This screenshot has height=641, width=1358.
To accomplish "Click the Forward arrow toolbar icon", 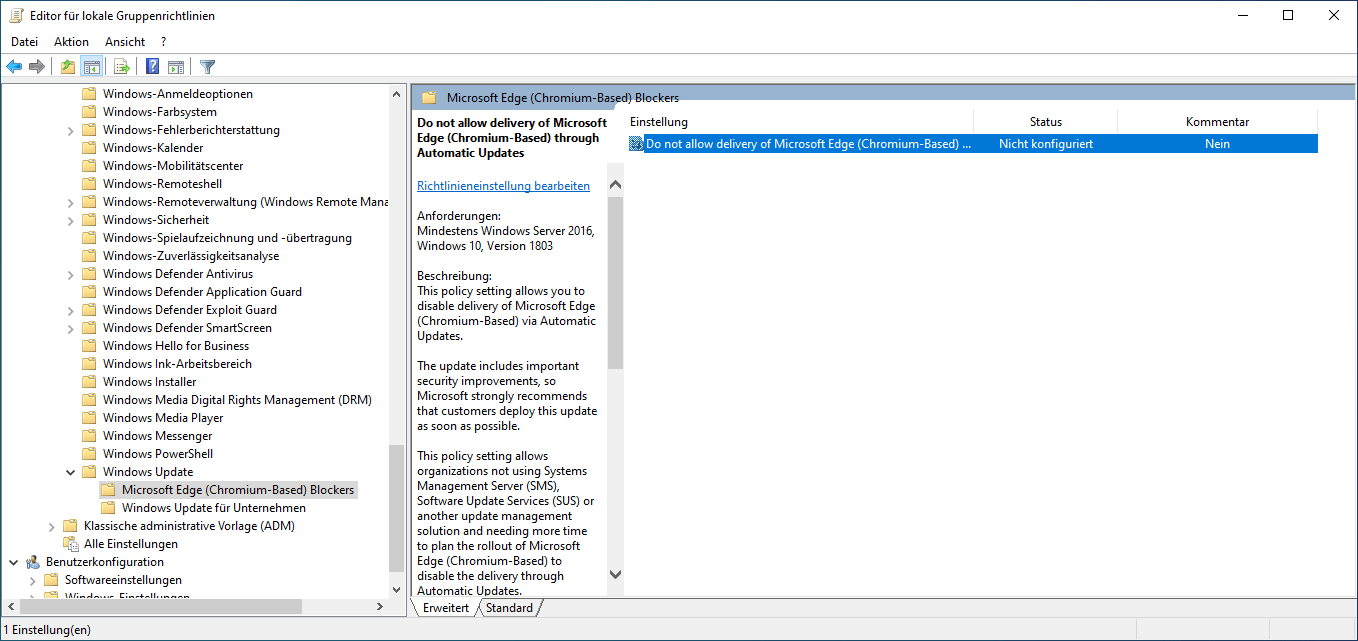I will tap(37, 67).
